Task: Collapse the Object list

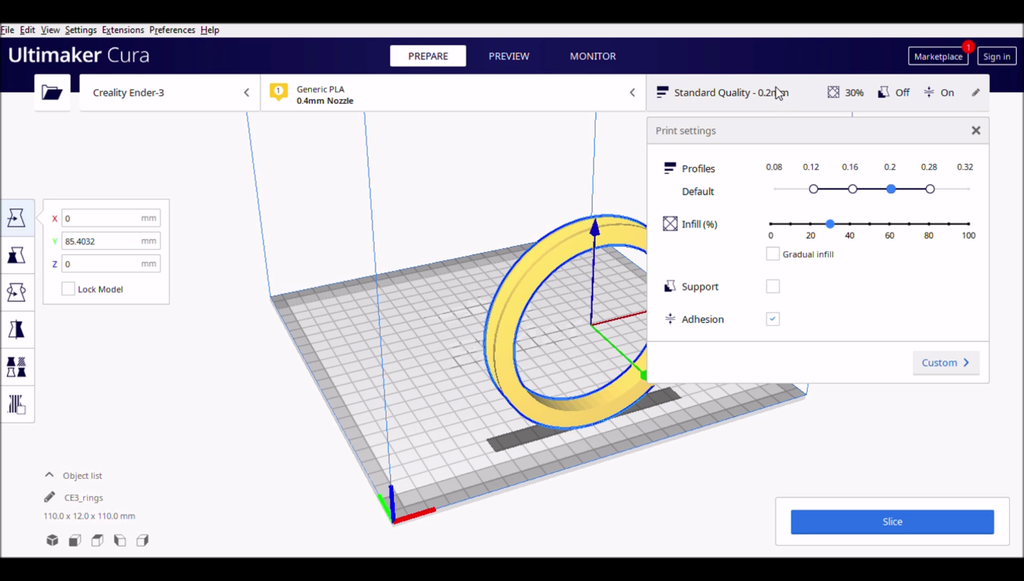Action: (x=50, y=476)
